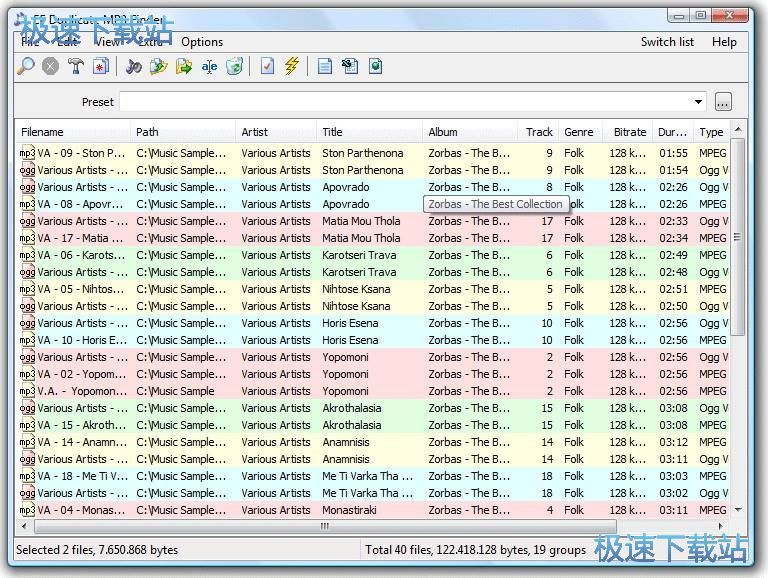The height and width of the screenshot is (578, 768).
Task: Click the gray stop scan icon
Action: coord(51,67)
